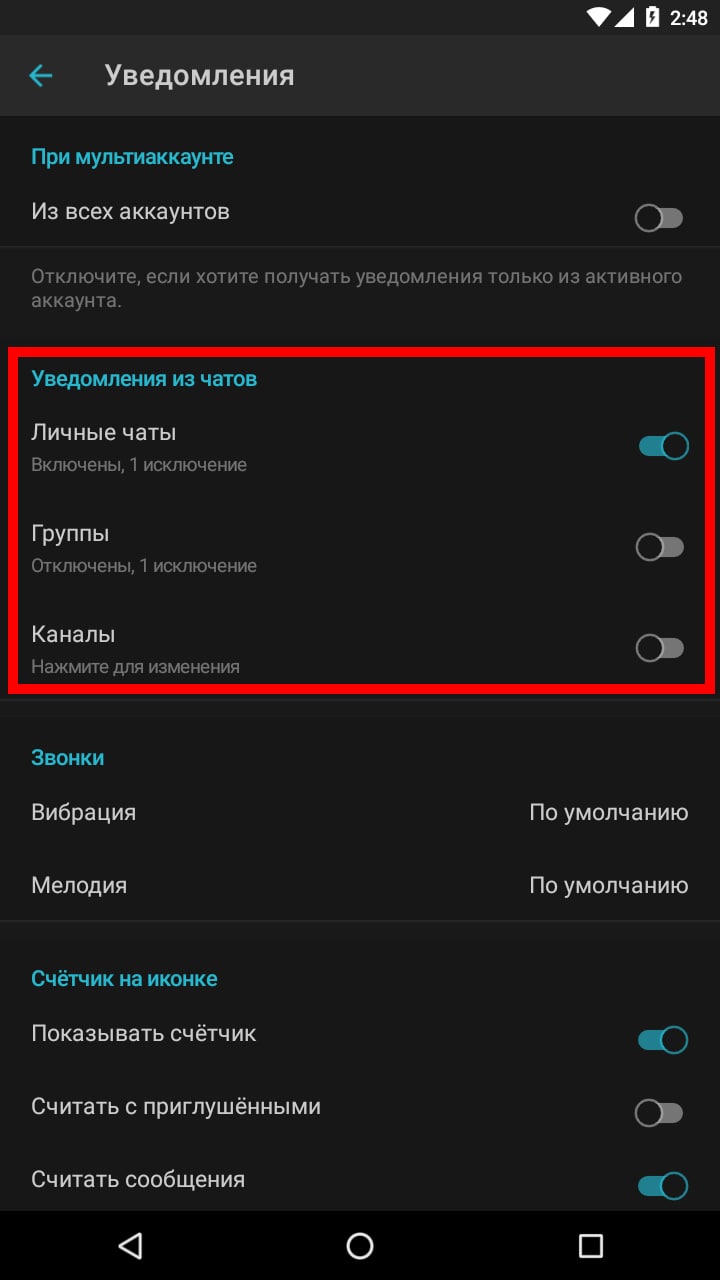
Task: Tap the Android back navigation button
Action: point(130,1245)
